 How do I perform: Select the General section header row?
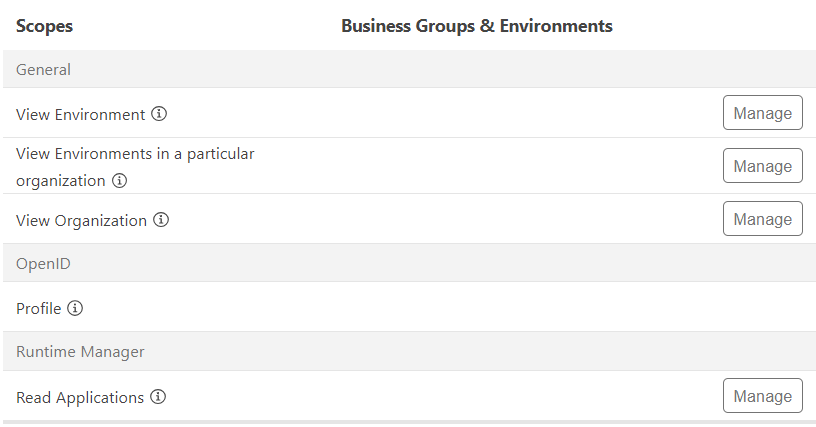[x=410, y=69]
